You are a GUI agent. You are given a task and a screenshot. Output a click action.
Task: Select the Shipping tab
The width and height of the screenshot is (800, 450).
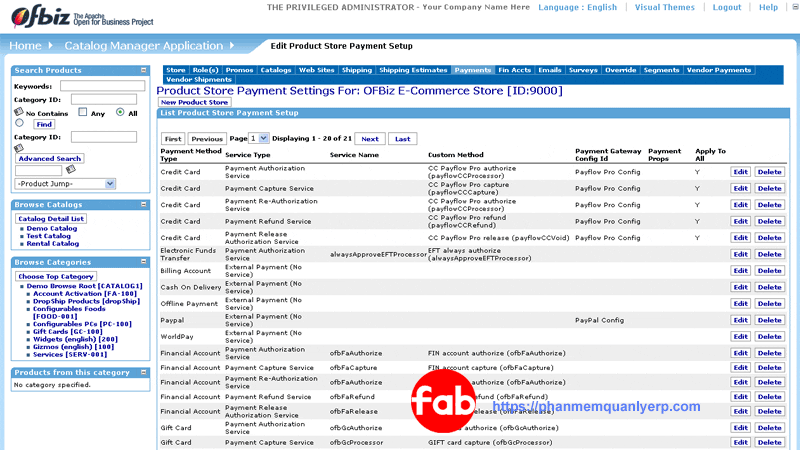357,70
